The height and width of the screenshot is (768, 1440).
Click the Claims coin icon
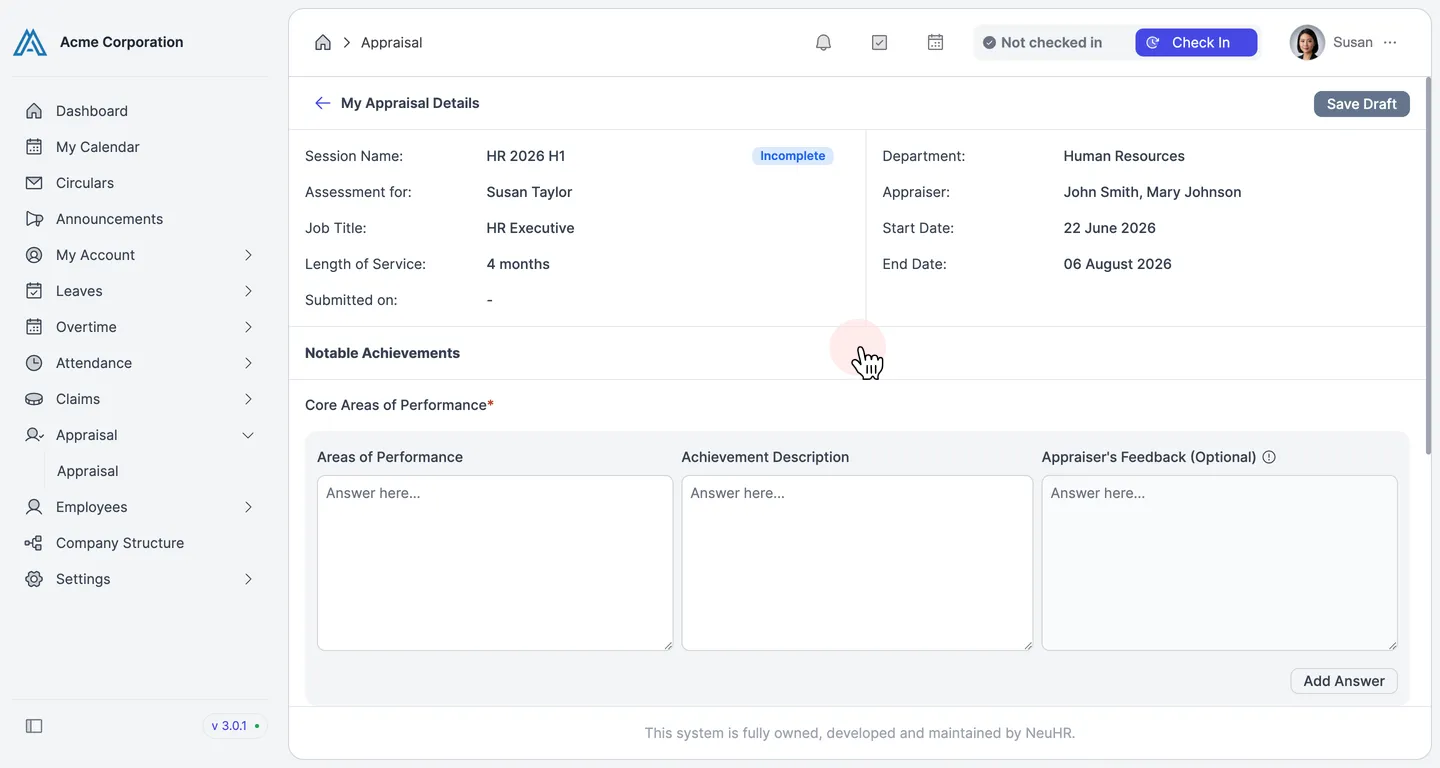tap(34, 399)
